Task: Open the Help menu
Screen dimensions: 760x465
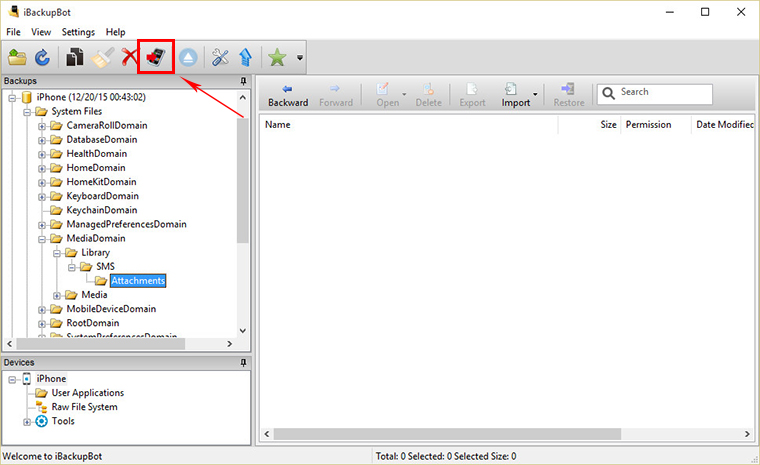Action: pos(115,32)
